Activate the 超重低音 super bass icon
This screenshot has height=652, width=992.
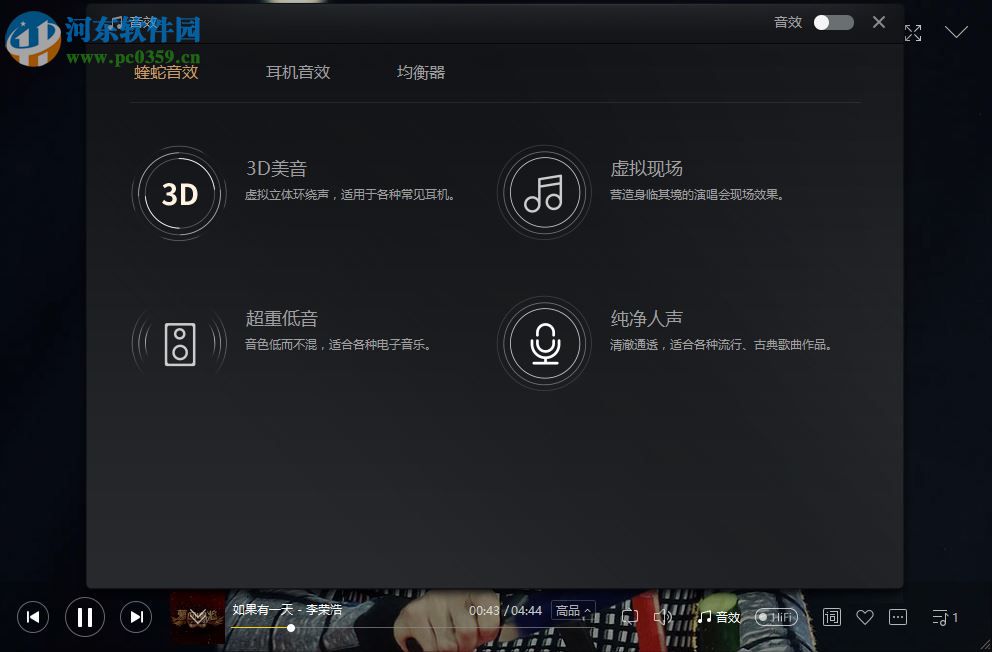tap(178, 342)
